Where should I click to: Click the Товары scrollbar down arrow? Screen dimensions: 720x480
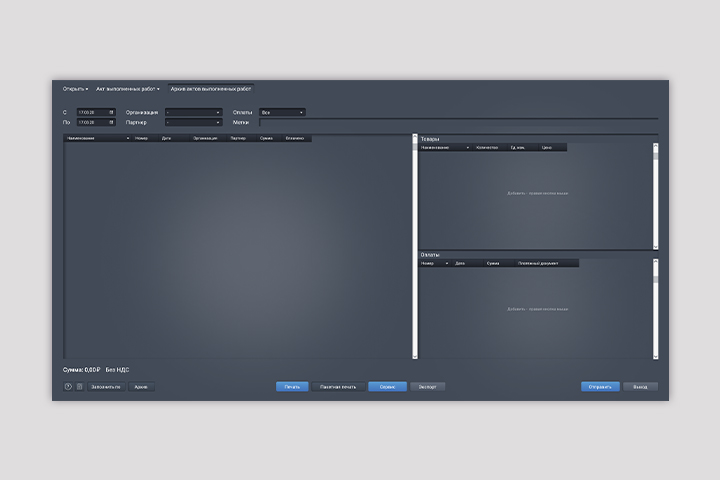pyautogui.click(x=656, y=247)
